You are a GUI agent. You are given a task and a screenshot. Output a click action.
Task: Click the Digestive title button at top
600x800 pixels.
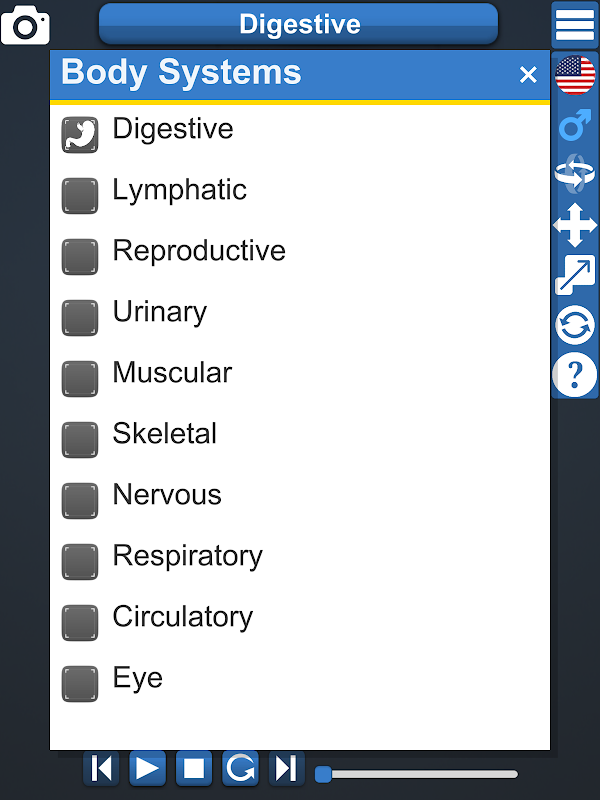298,24
